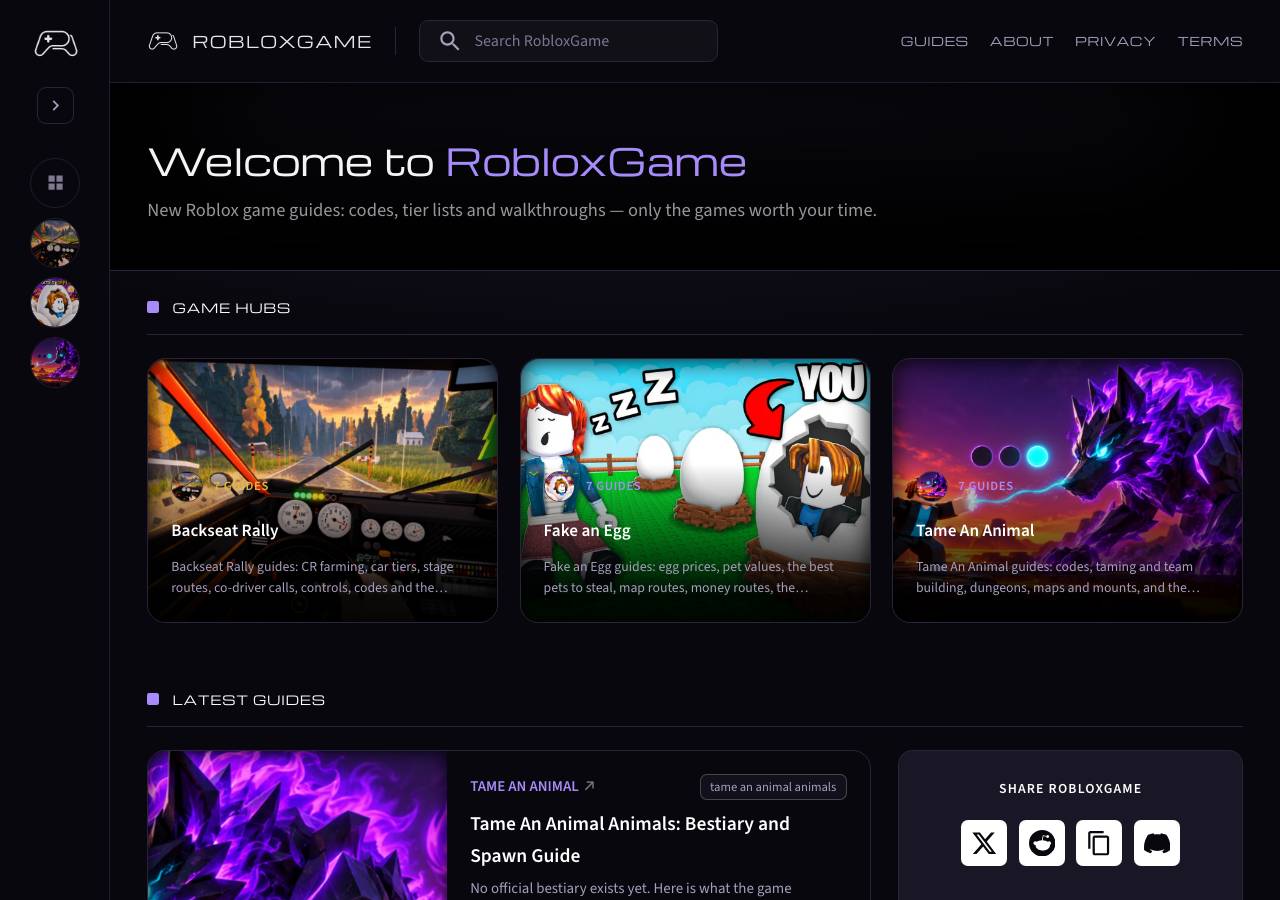Screen dimensions: 1280x900
Task: Go to the ABOUT nav item
Action: pyautogui.click(x=1021, y=41)
